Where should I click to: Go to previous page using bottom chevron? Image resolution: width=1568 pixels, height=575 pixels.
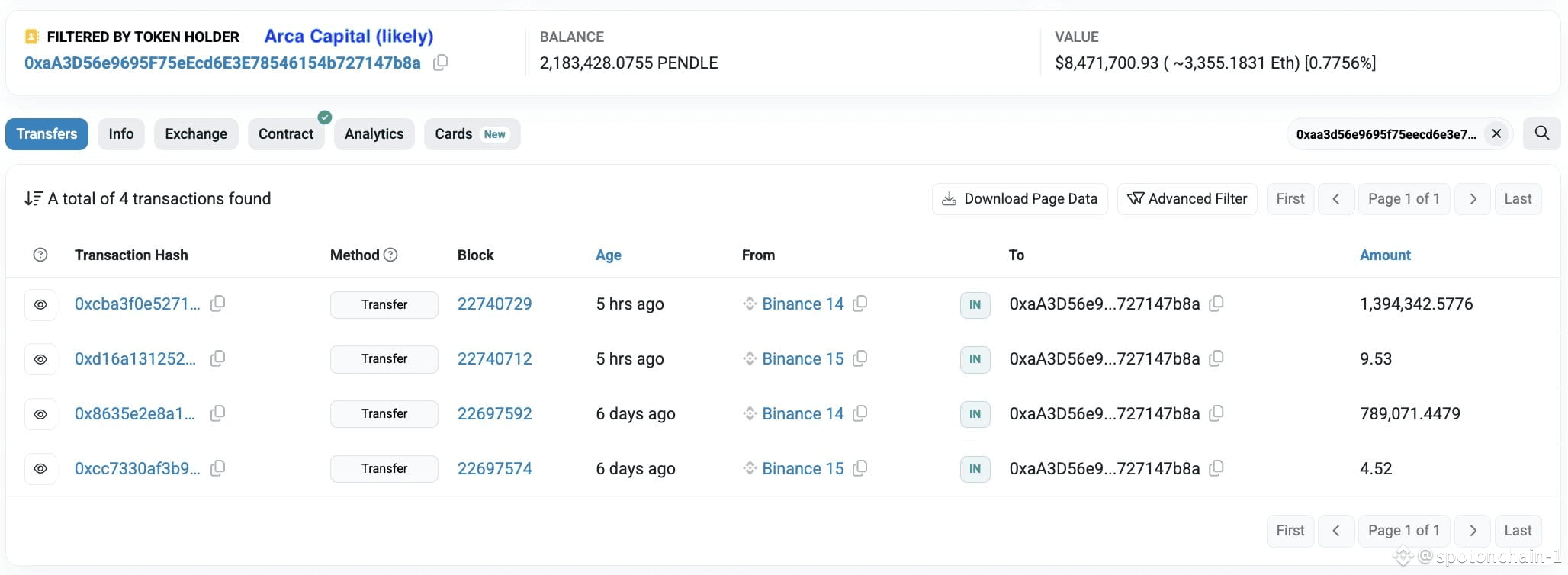pos(1336,531)
